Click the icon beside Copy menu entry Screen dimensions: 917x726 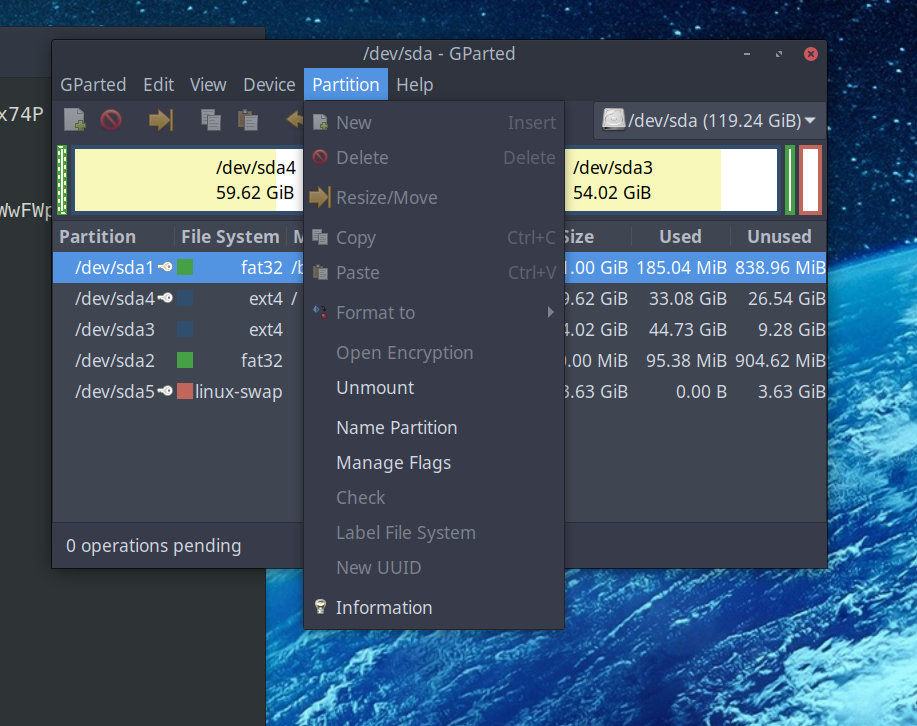(x=320, y=237)
